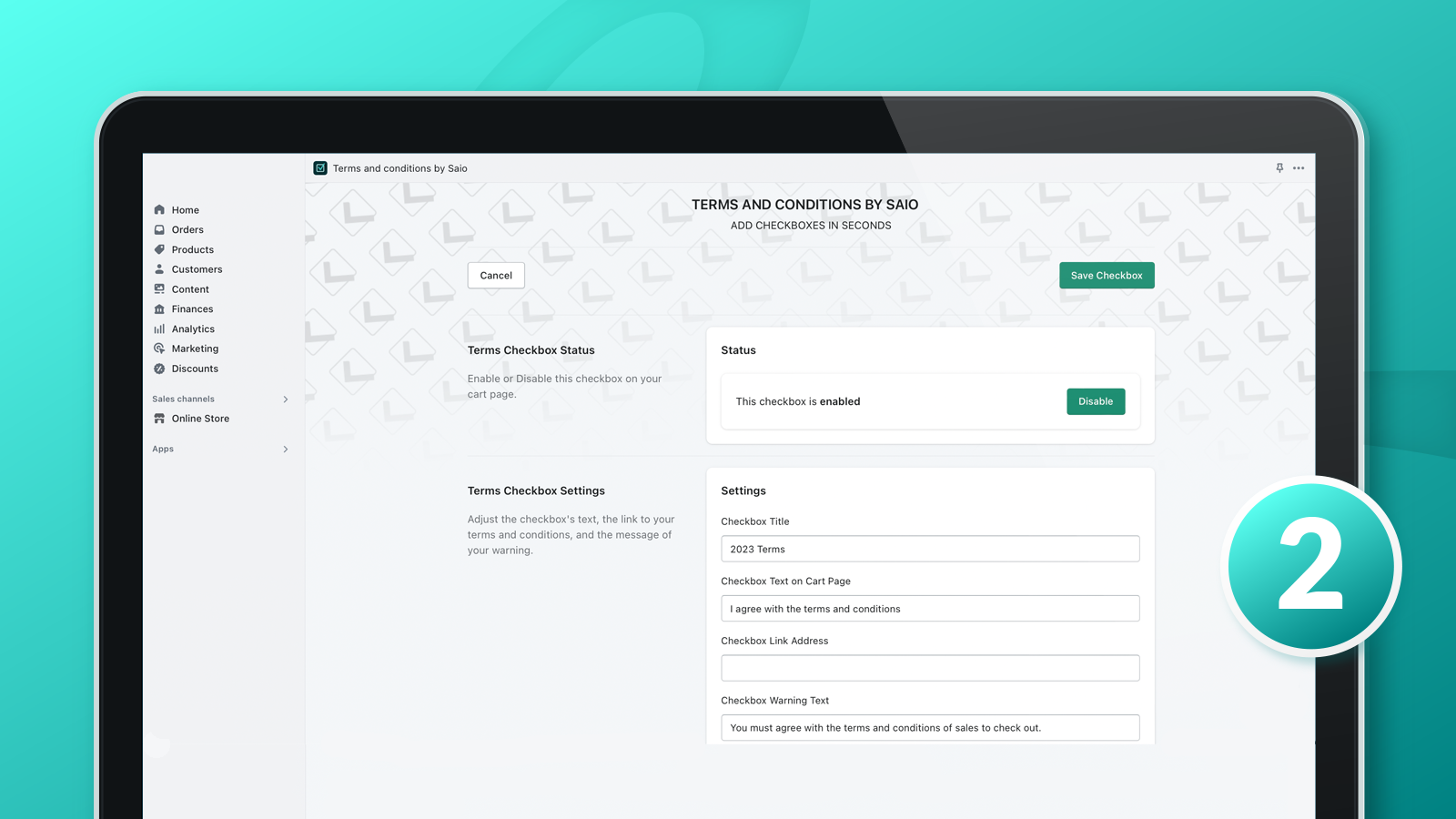1456x819 pixels.
Task: Open the Products menu item
Action: pyautogui.click(x=193, y=250)
